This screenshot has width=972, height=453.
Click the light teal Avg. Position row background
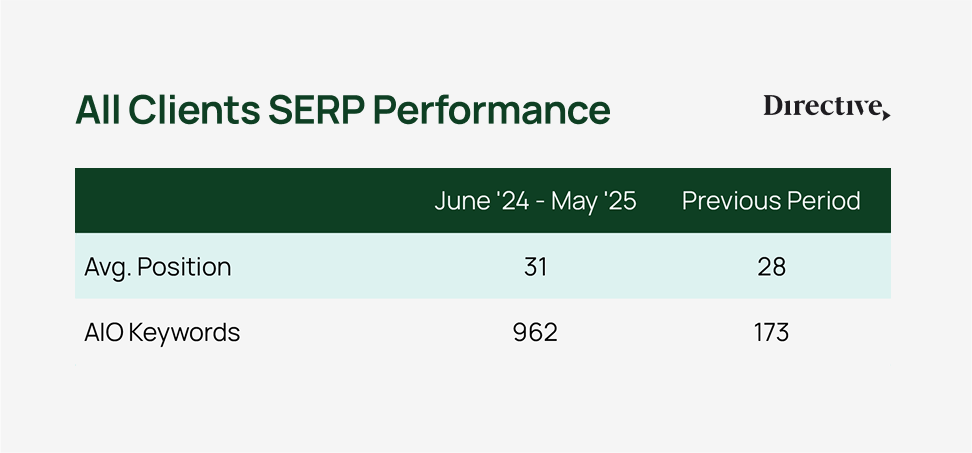pos(483,266)
